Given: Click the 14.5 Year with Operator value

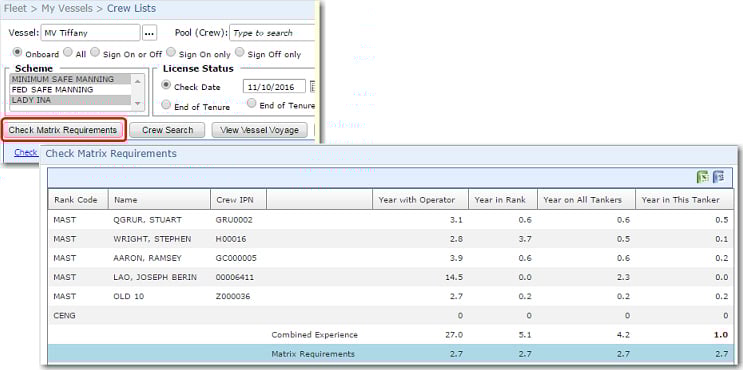Looking at the screenshot, I should pos(454,277).
